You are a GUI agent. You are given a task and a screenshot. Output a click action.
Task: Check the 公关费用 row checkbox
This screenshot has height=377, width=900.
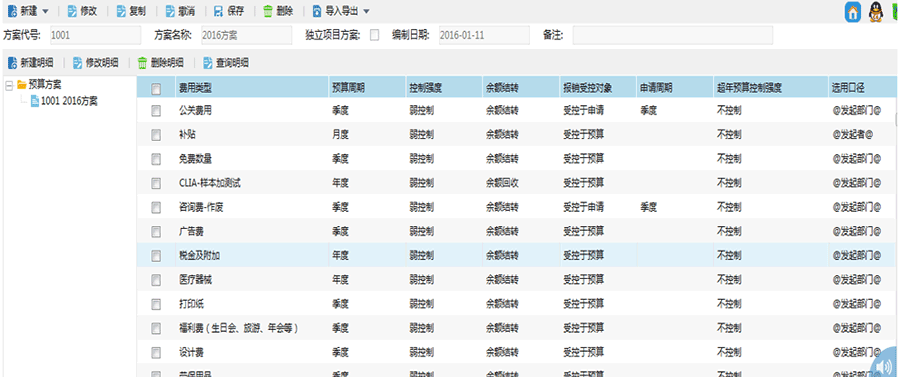(x=156, y=111)
